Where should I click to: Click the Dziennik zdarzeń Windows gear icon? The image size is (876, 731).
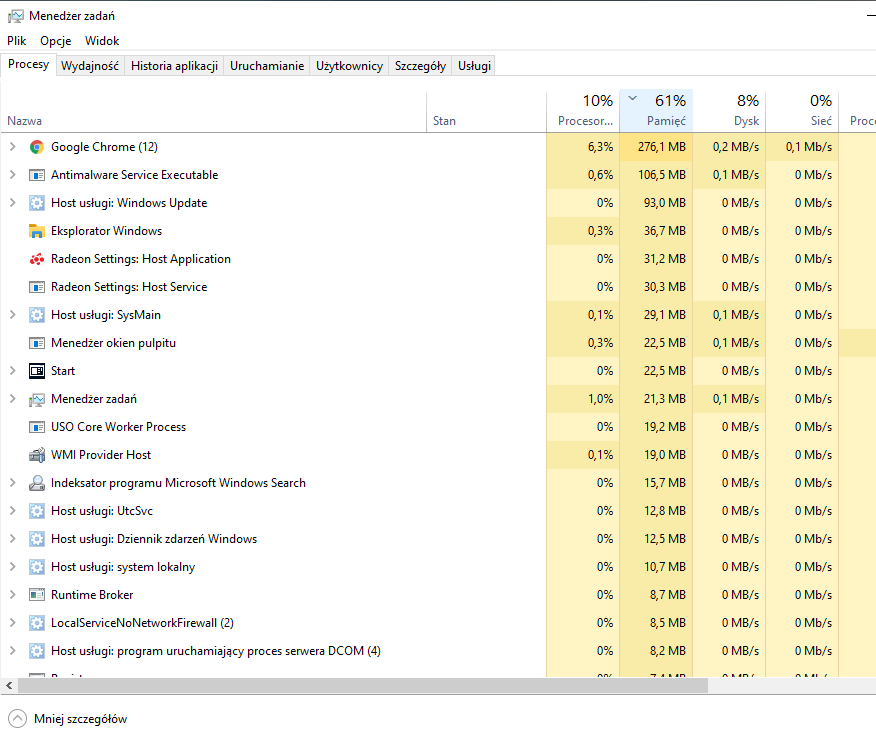click(x=37, y=539)
